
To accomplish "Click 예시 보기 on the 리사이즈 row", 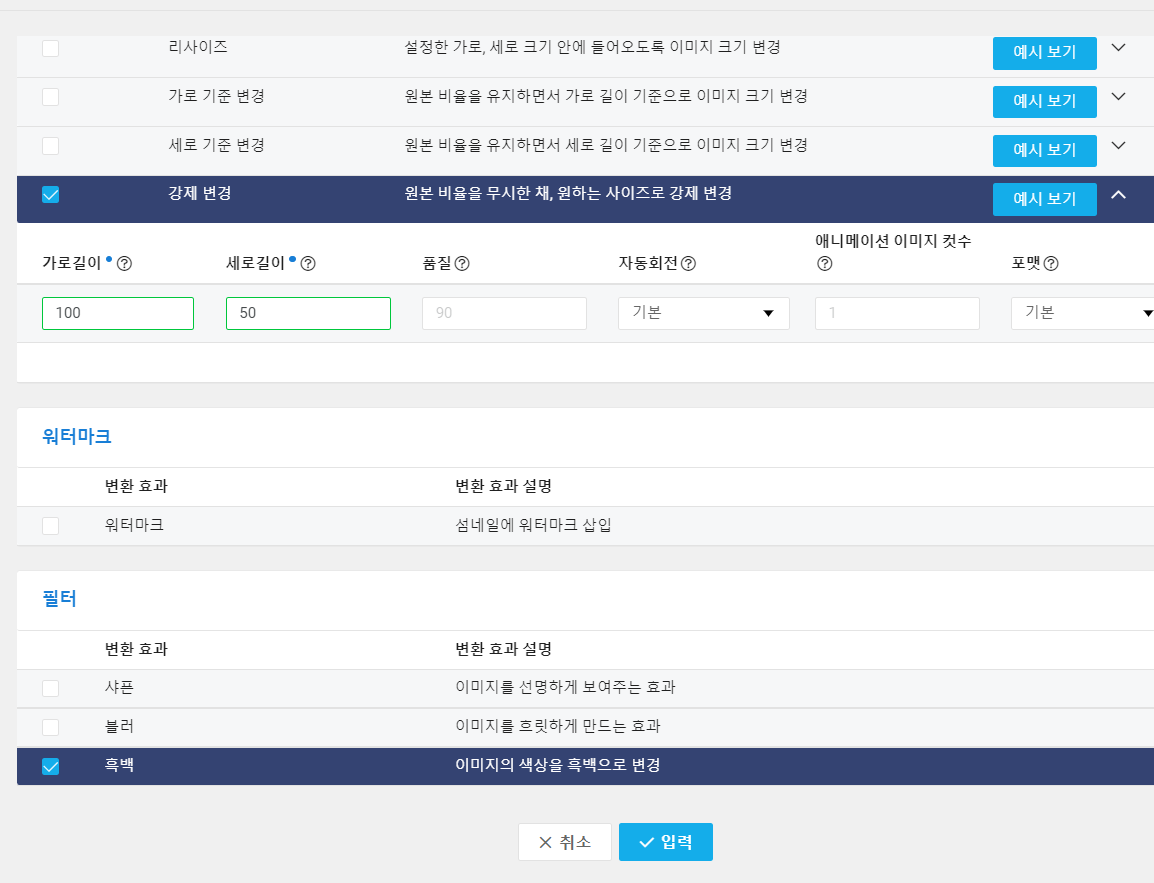I will tap(1044, 53).
